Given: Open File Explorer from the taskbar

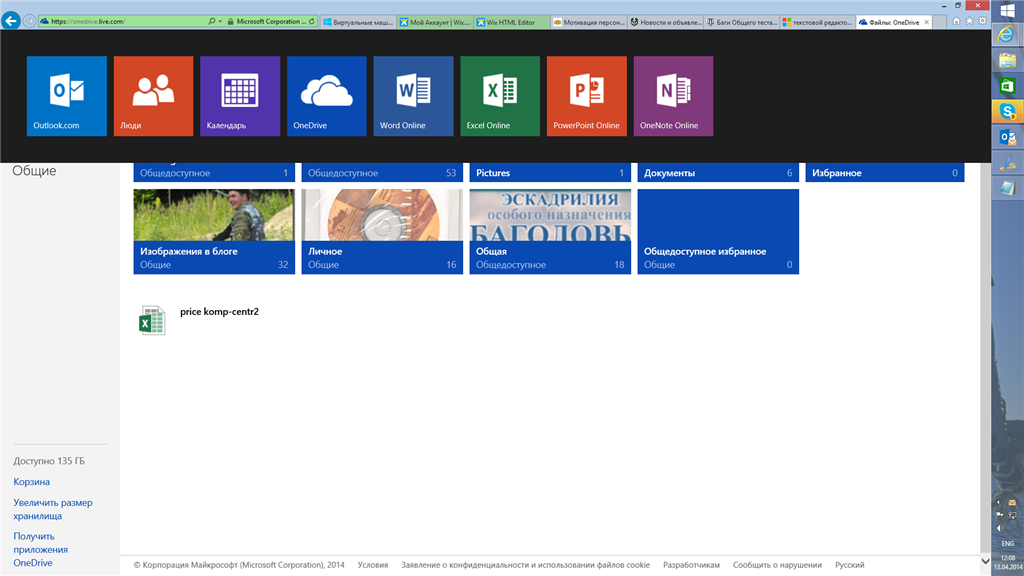Looking at the screenshot, I should coord(1008,61).
